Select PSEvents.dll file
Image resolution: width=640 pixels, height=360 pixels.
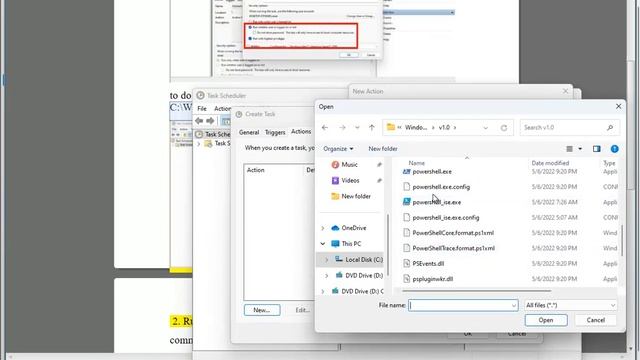428,264
